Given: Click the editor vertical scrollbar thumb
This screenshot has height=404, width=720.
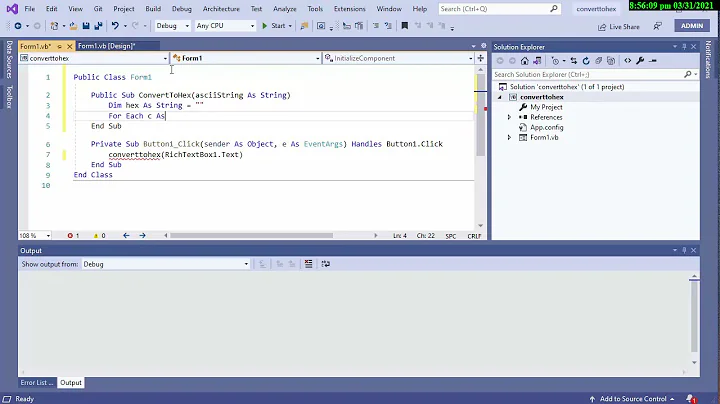Looking at the screenshot, I should click(480, 115).
